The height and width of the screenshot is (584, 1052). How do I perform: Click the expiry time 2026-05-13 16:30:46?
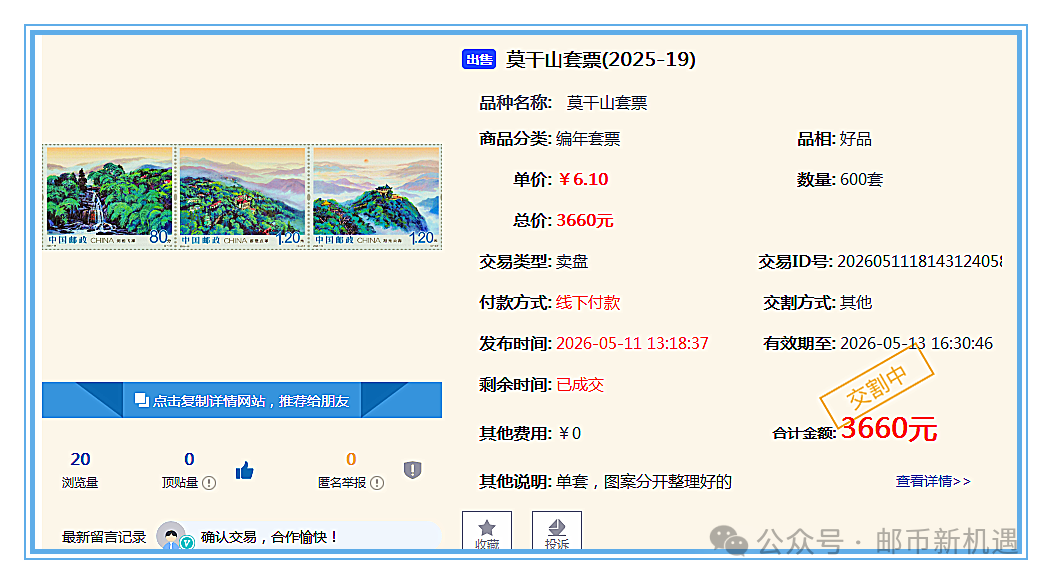pyautogui.click(x=916, y=343)
